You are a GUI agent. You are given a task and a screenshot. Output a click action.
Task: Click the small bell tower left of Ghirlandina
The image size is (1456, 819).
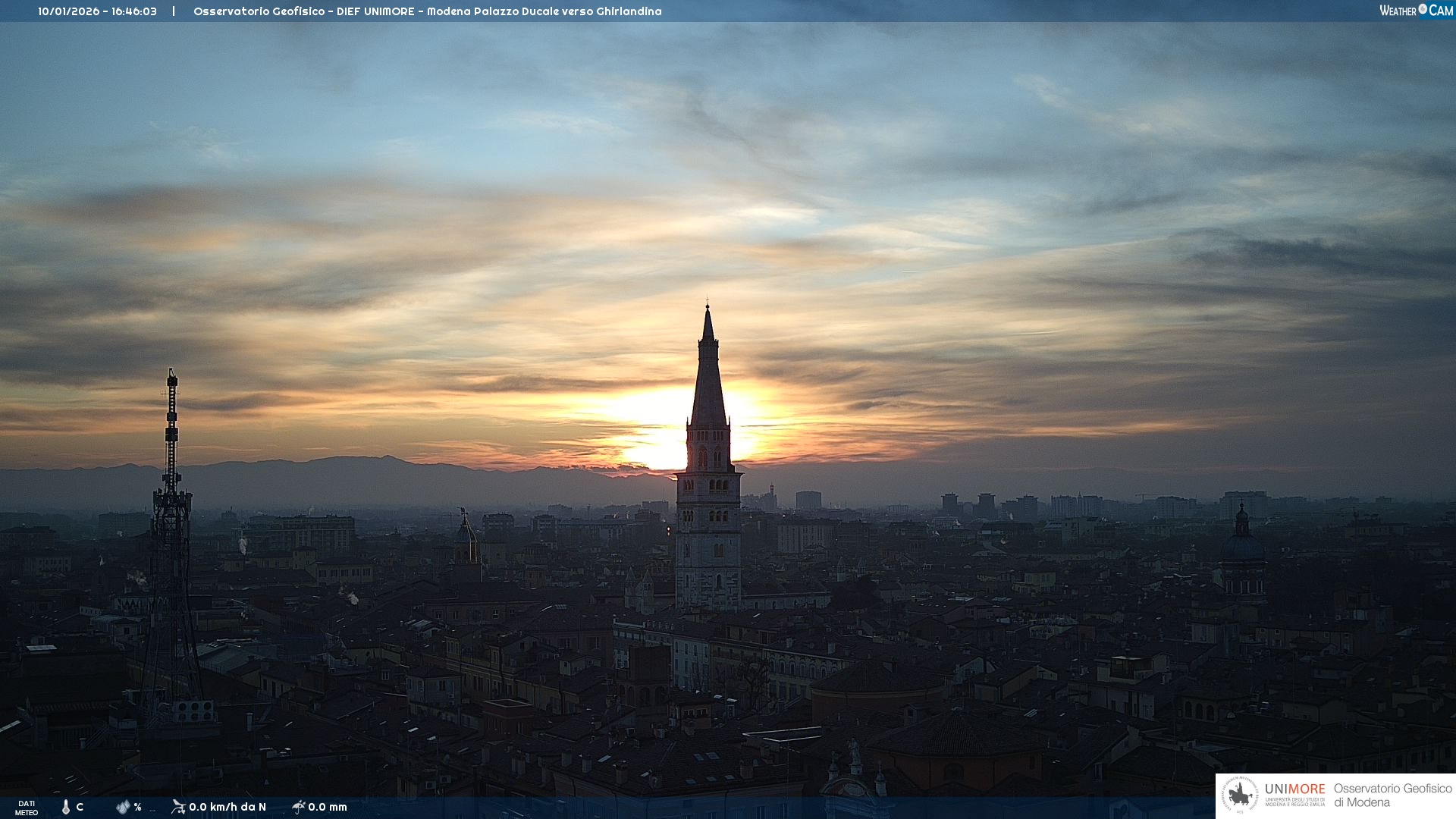(466, 538)
